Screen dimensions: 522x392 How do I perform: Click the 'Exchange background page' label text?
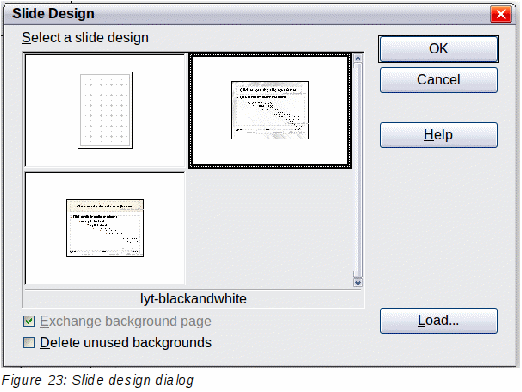[x=126, y=321]
